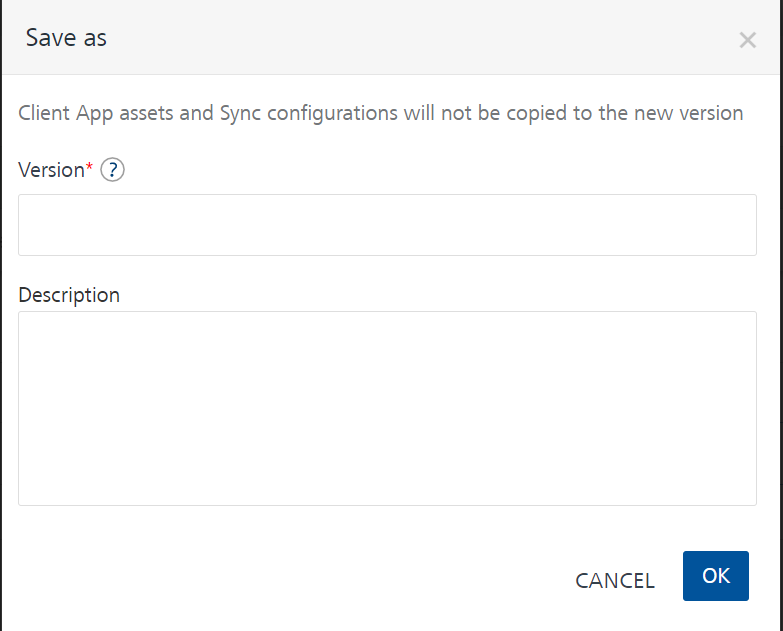Close the Save as dialog
Viewport: 783px width, 631px height.
pyautogui.click(x=747, y=40)
